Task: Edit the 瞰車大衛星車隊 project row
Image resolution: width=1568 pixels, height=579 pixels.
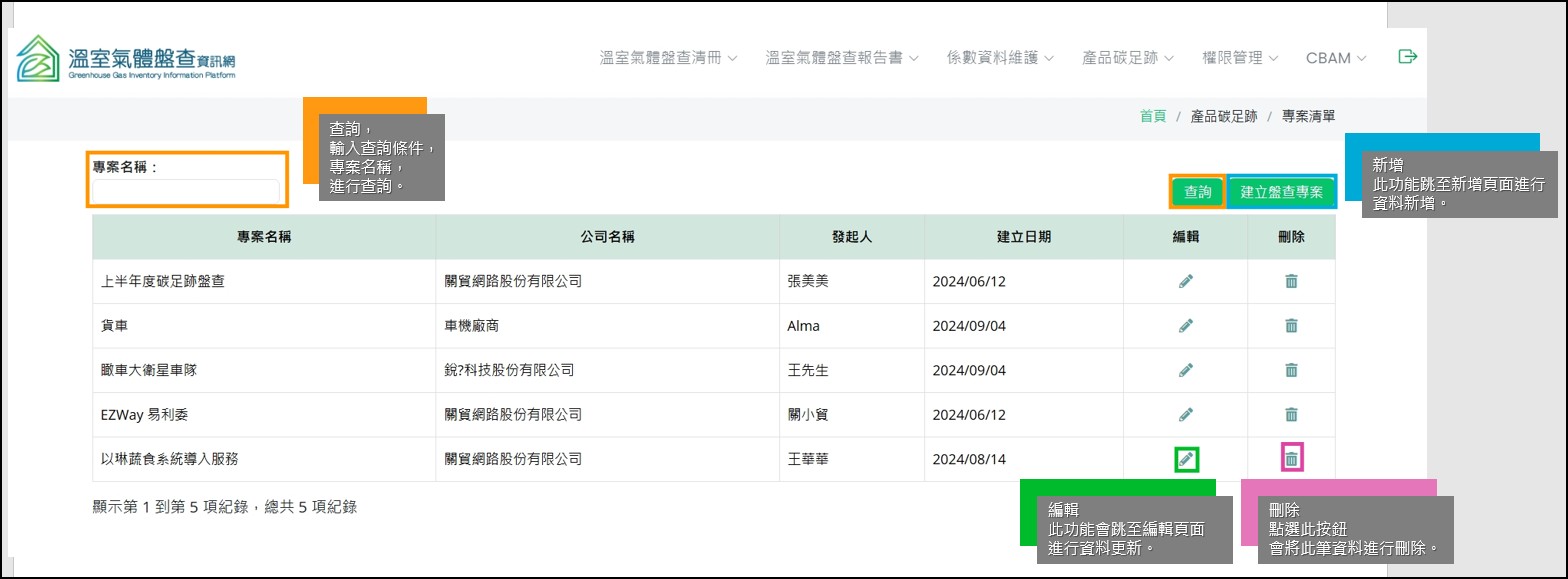Action: pos(1185,370)
